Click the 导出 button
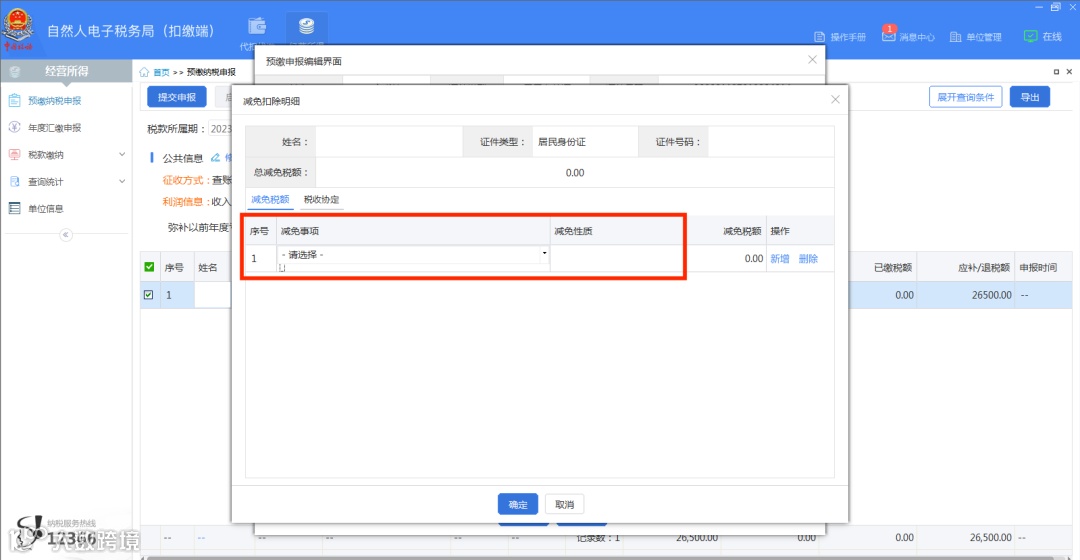The image size is (1080, 560). click(x=1030, y=97)
